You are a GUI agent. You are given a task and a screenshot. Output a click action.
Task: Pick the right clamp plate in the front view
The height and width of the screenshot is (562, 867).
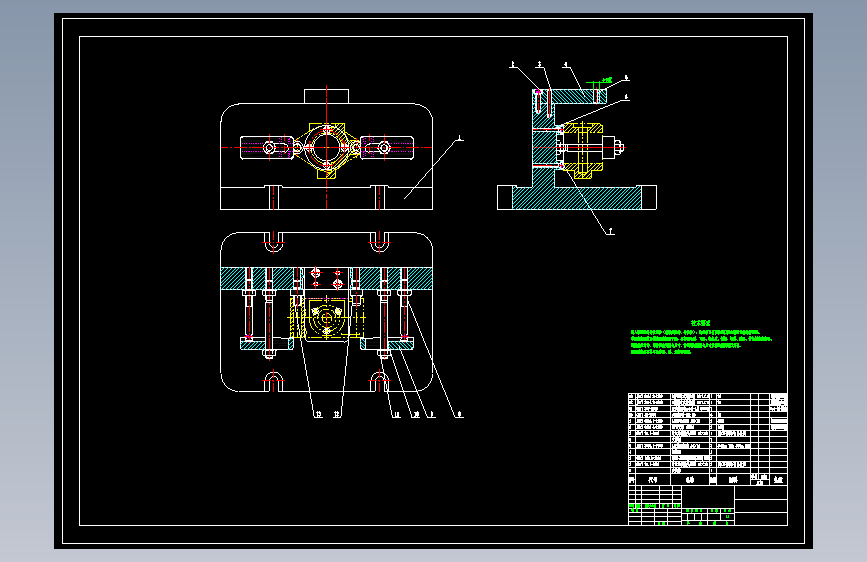387,148
